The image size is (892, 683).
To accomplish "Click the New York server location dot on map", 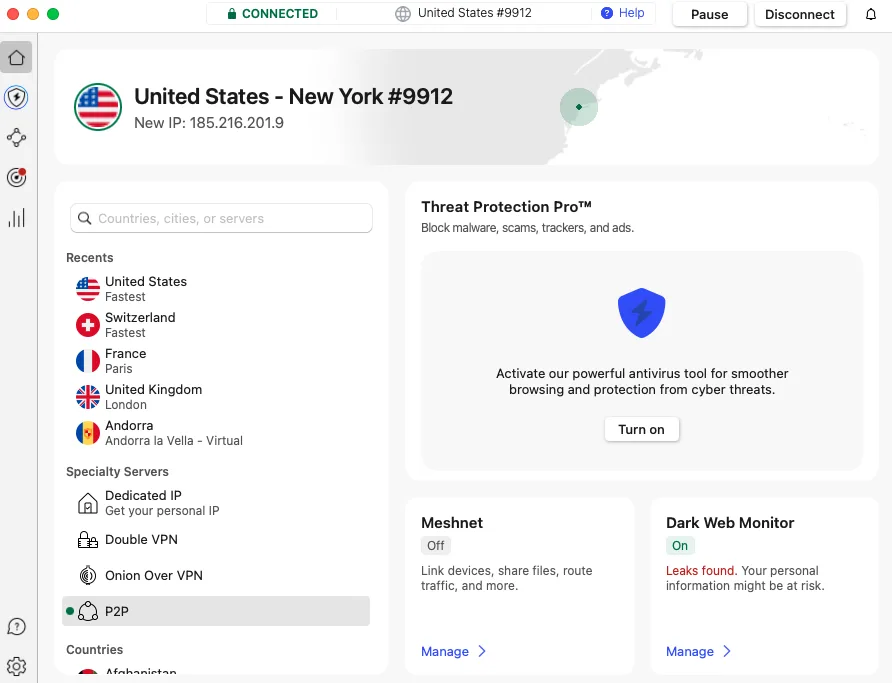I will 579,107.
